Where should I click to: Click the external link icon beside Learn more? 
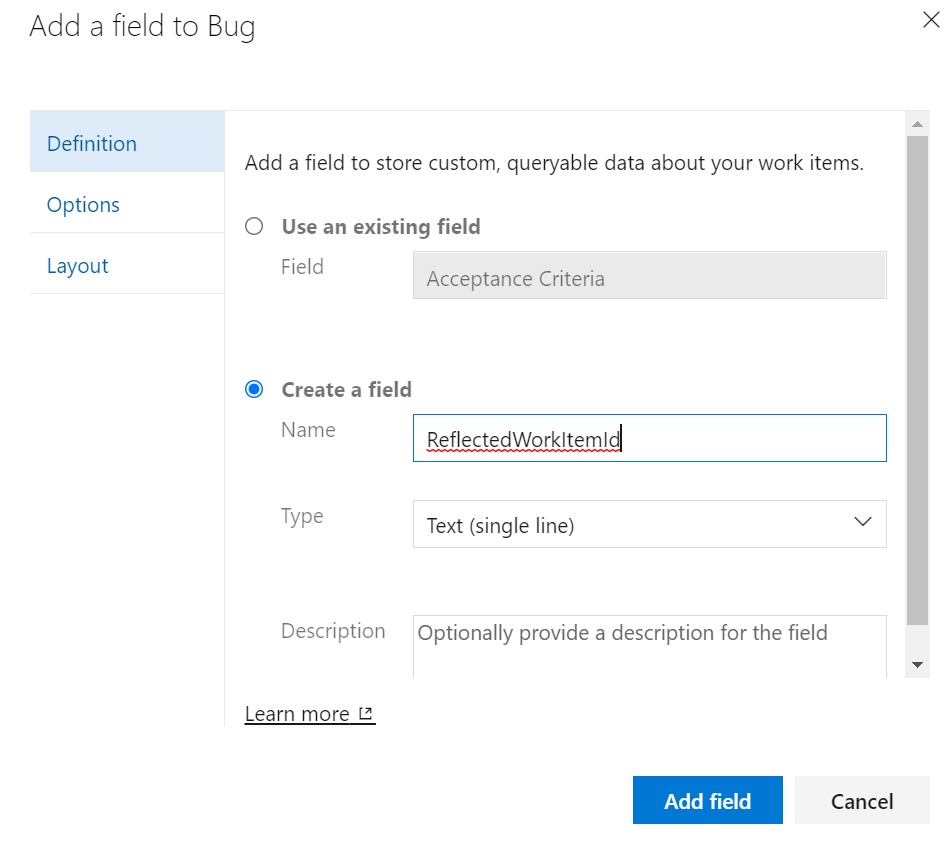365,713
